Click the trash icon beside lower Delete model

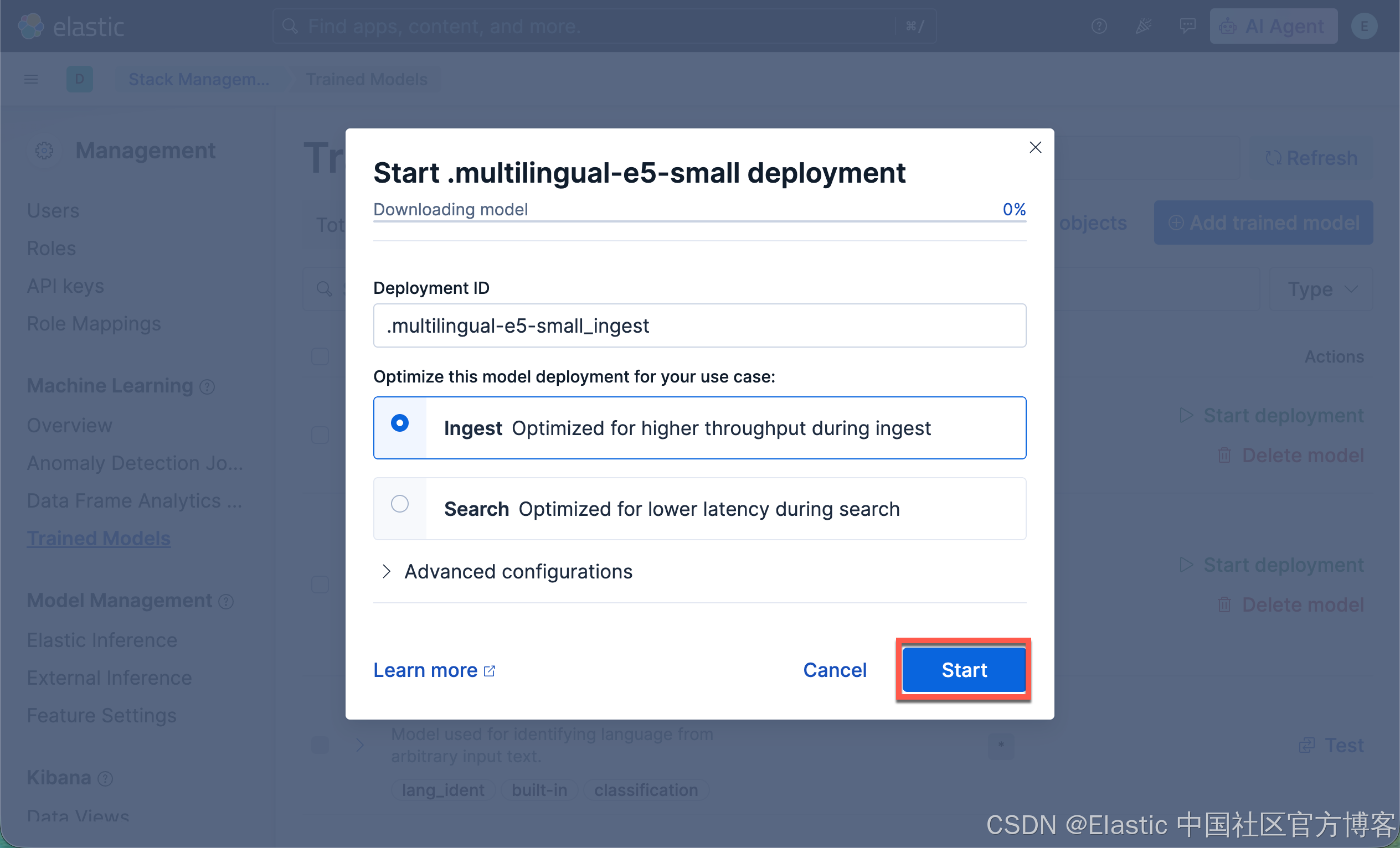pos(1224,604)
